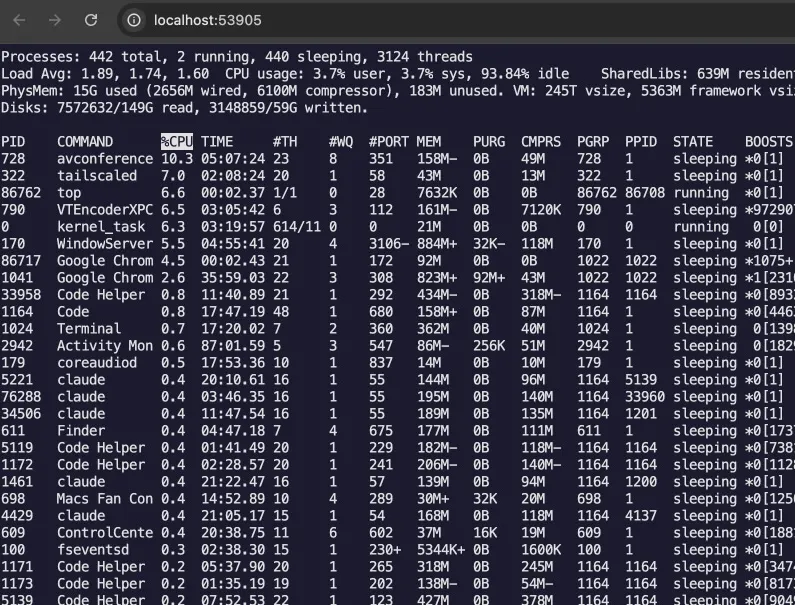This screenshot has height=605, width=795.
Task: Select the PID column header
Action: (13, 141)
